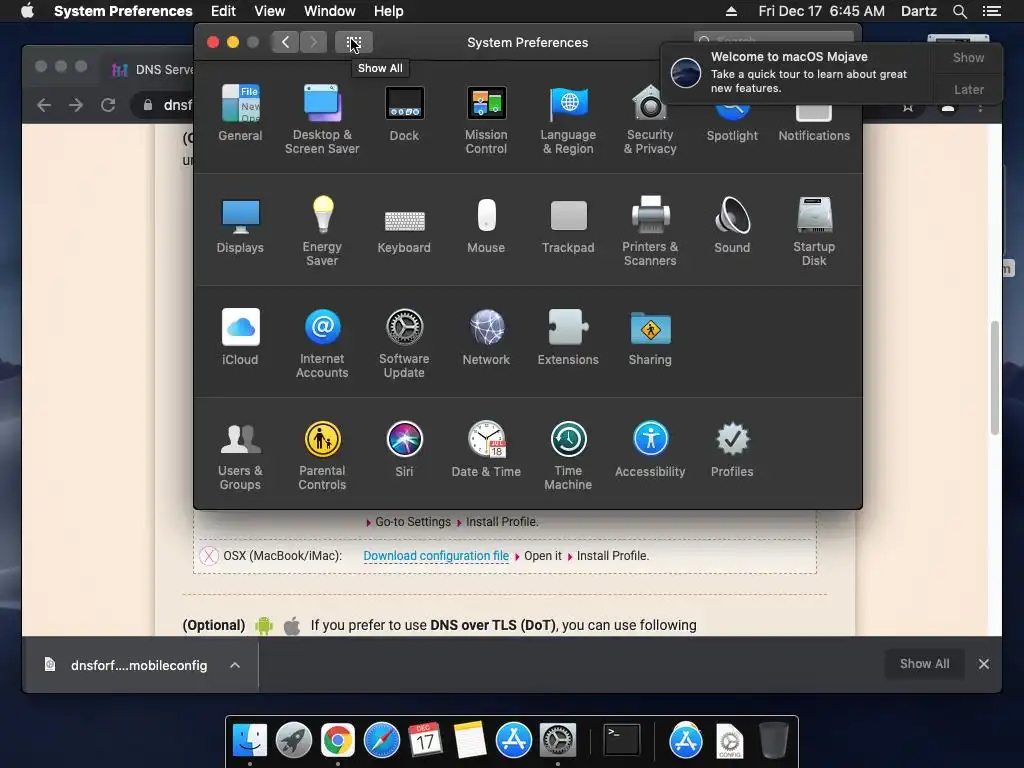The width and height of the screenshot is (1024, 768).
Task: Open the Siri preference pane
Action: 404,449
